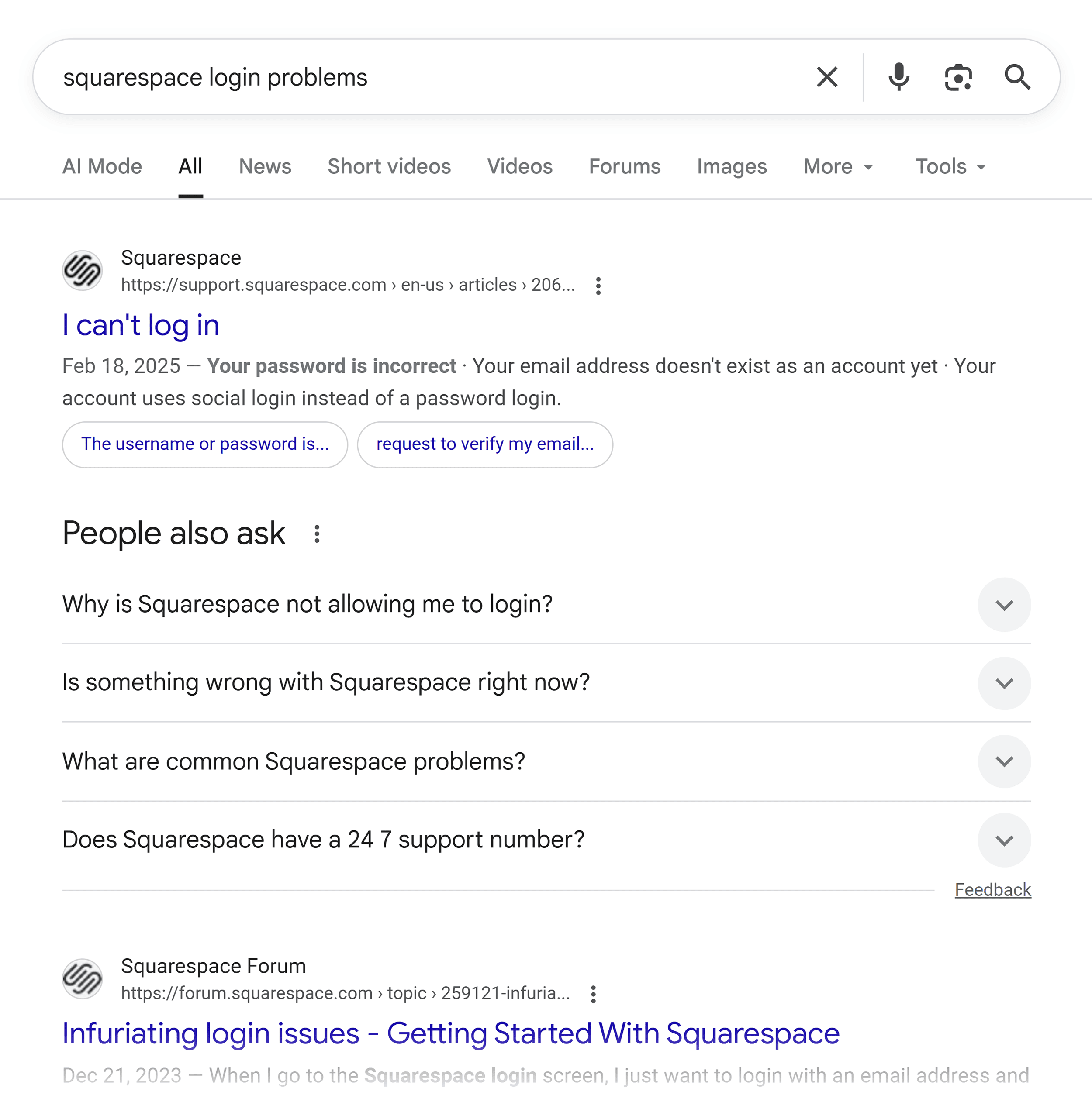Image resolution: width=1092 pixels, height=1095 pixels.
Task: Open three-dot menu for Squarespace support result
Action: tap(598, 286)
